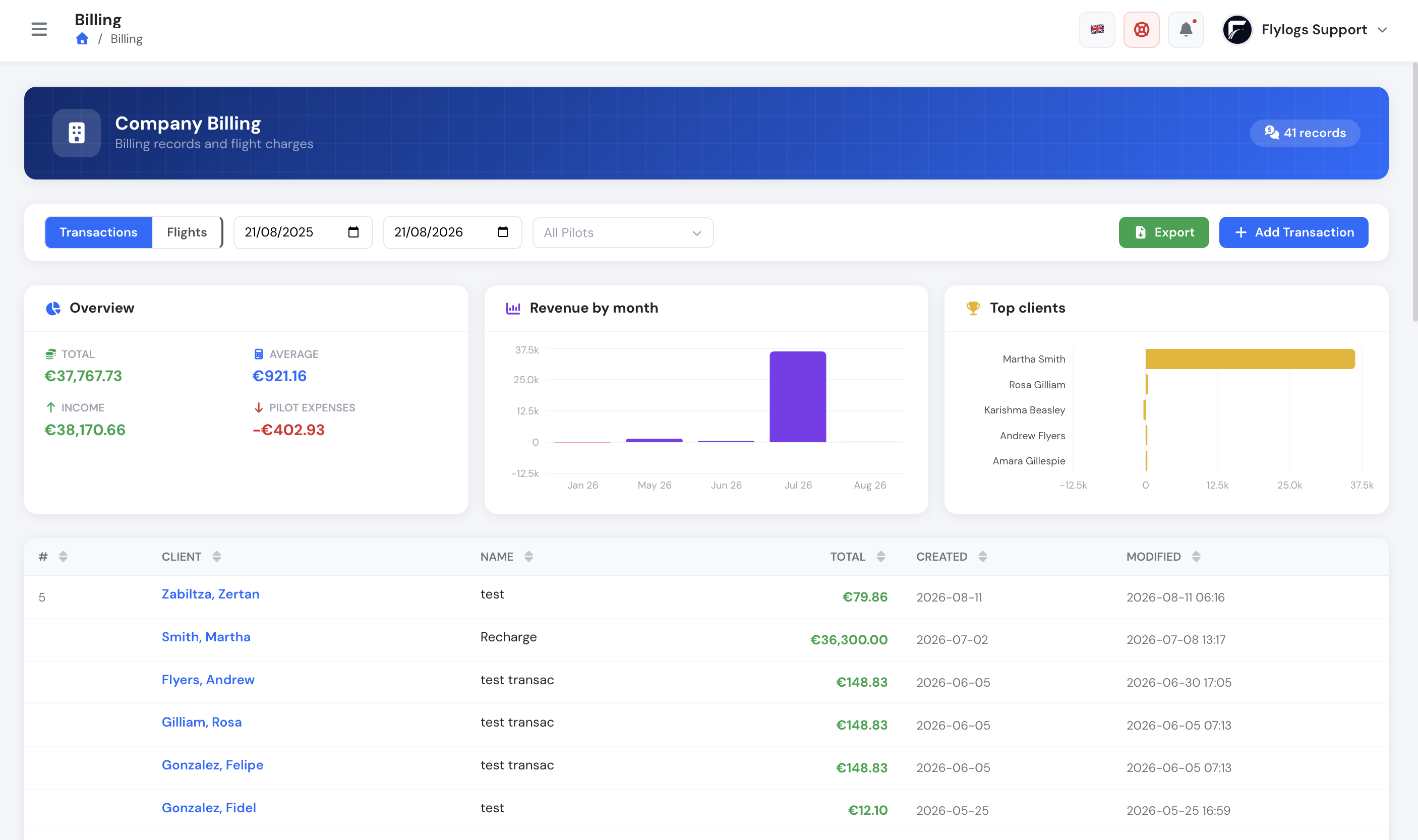This screenshot has height=840, width=1418.
Task: Click the Flylogs Support avatar logo
Action: click(1237, 29)
